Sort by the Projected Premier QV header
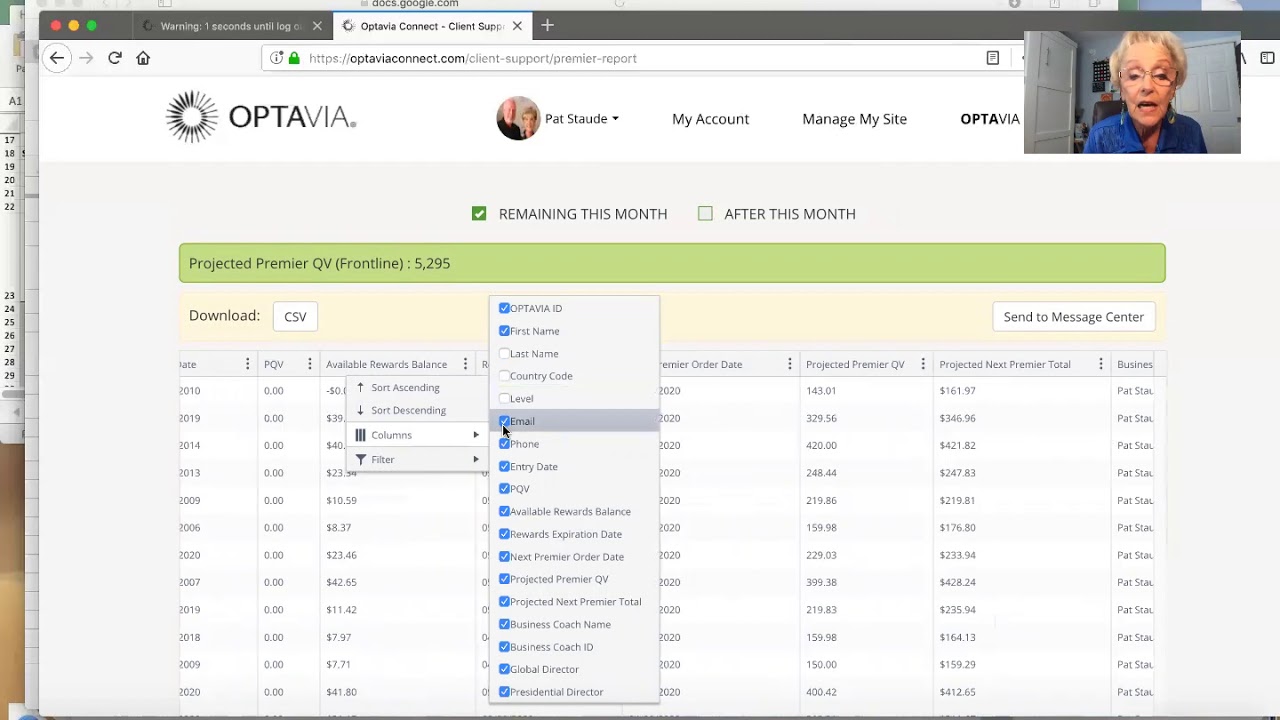Viewport: 1280px width, 720px height. click(855, 364)
